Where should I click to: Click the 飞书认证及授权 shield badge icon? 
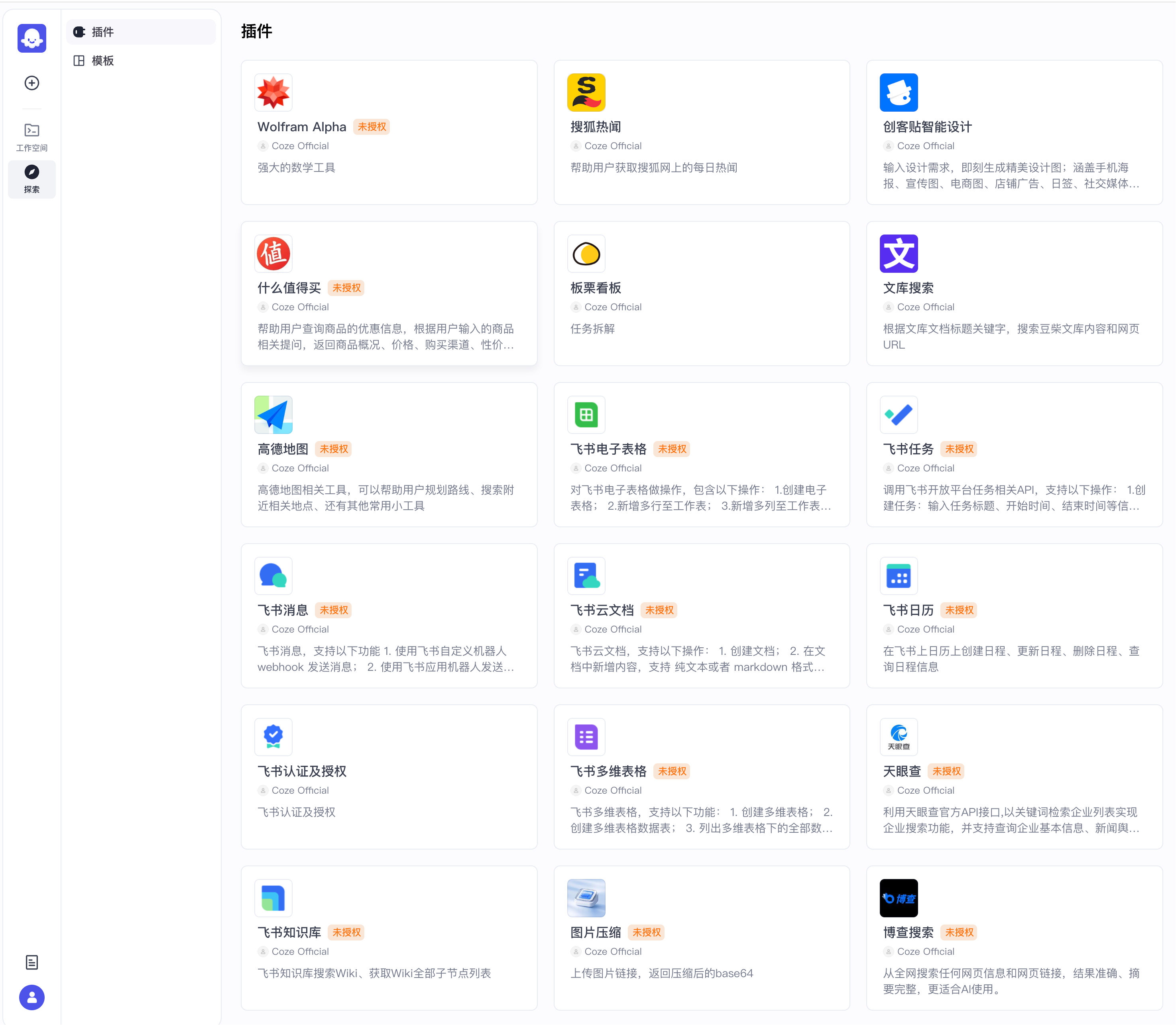point(273,737)
